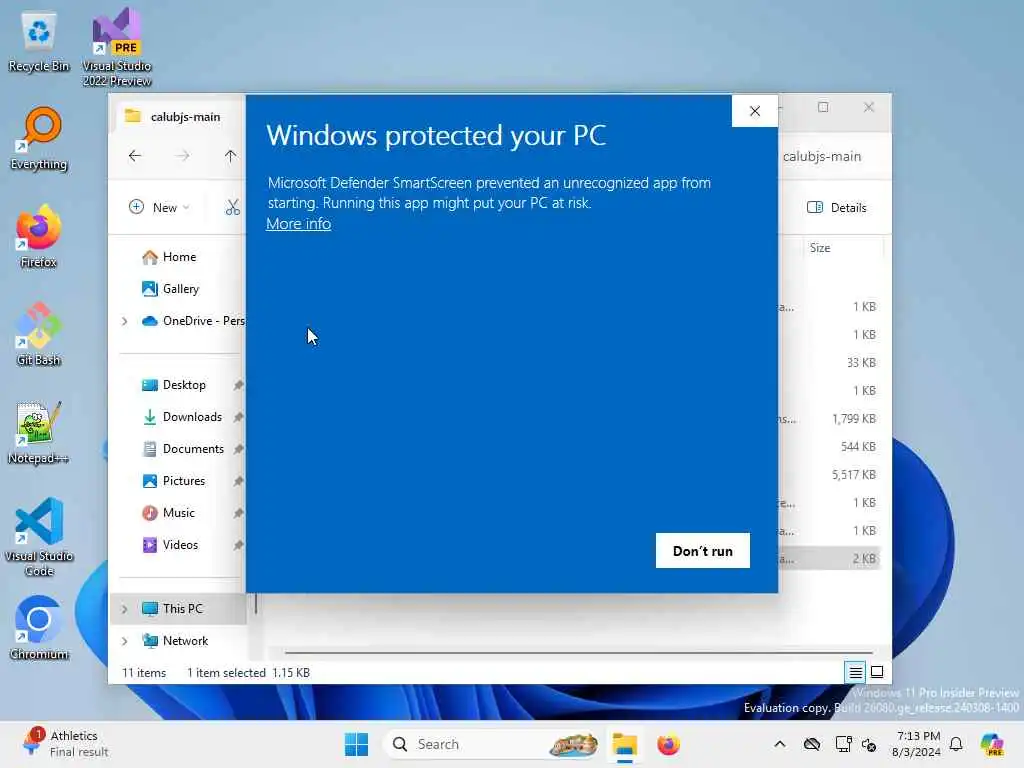Expand the This PC node
1024x768 pixels.
[x=125, y=609]
